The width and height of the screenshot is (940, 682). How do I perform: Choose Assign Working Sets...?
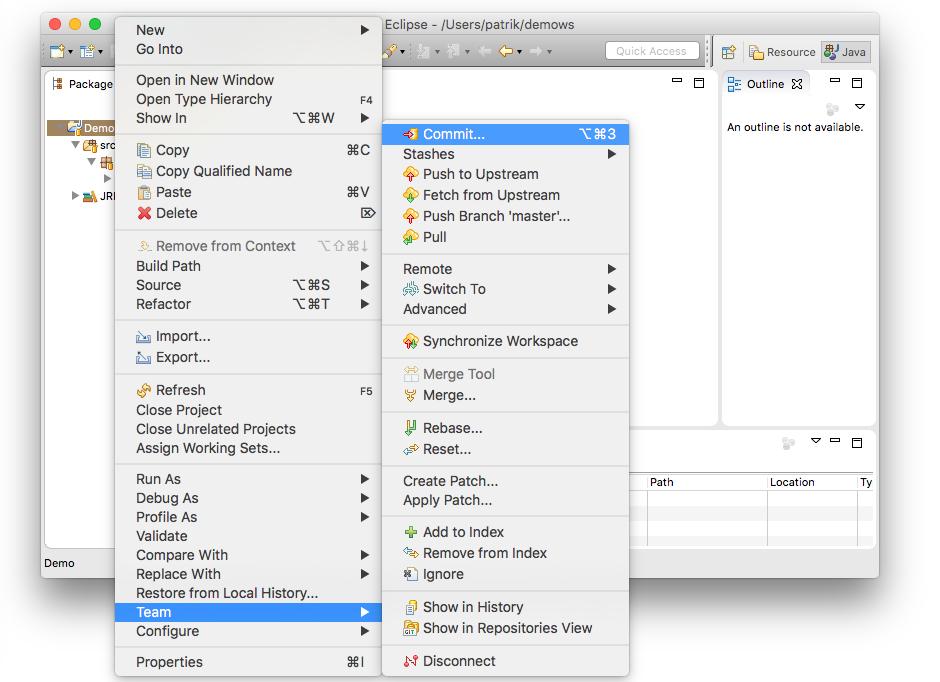point(248,449)
